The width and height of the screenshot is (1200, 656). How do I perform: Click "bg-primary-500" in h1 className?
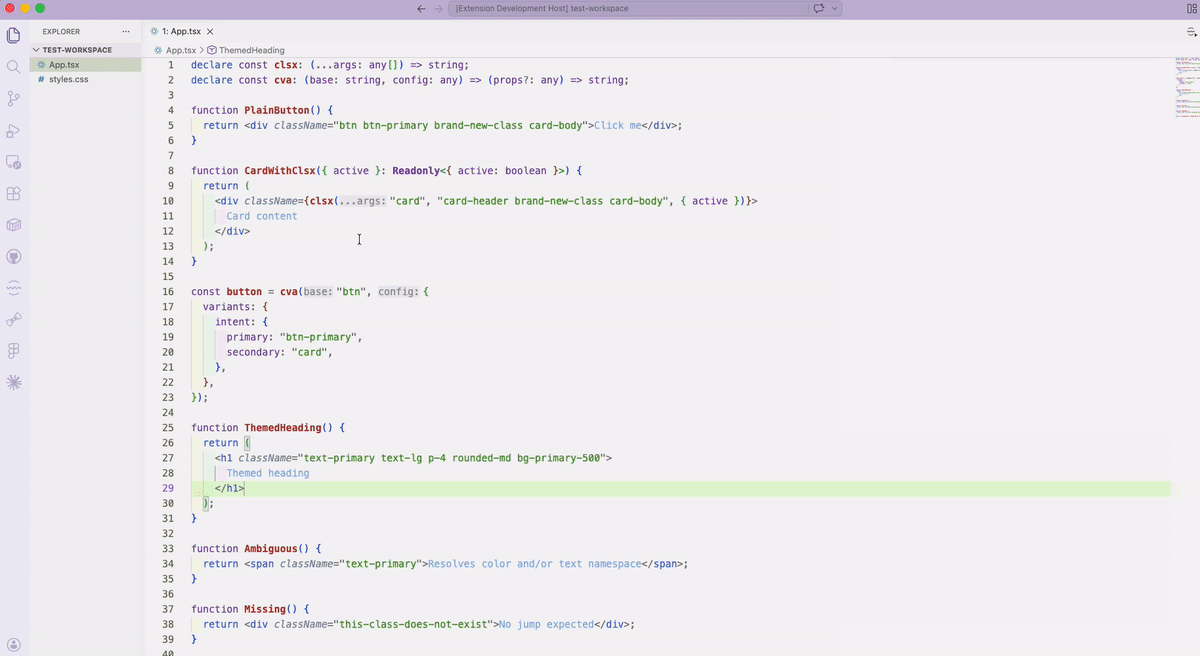point(559,458)
